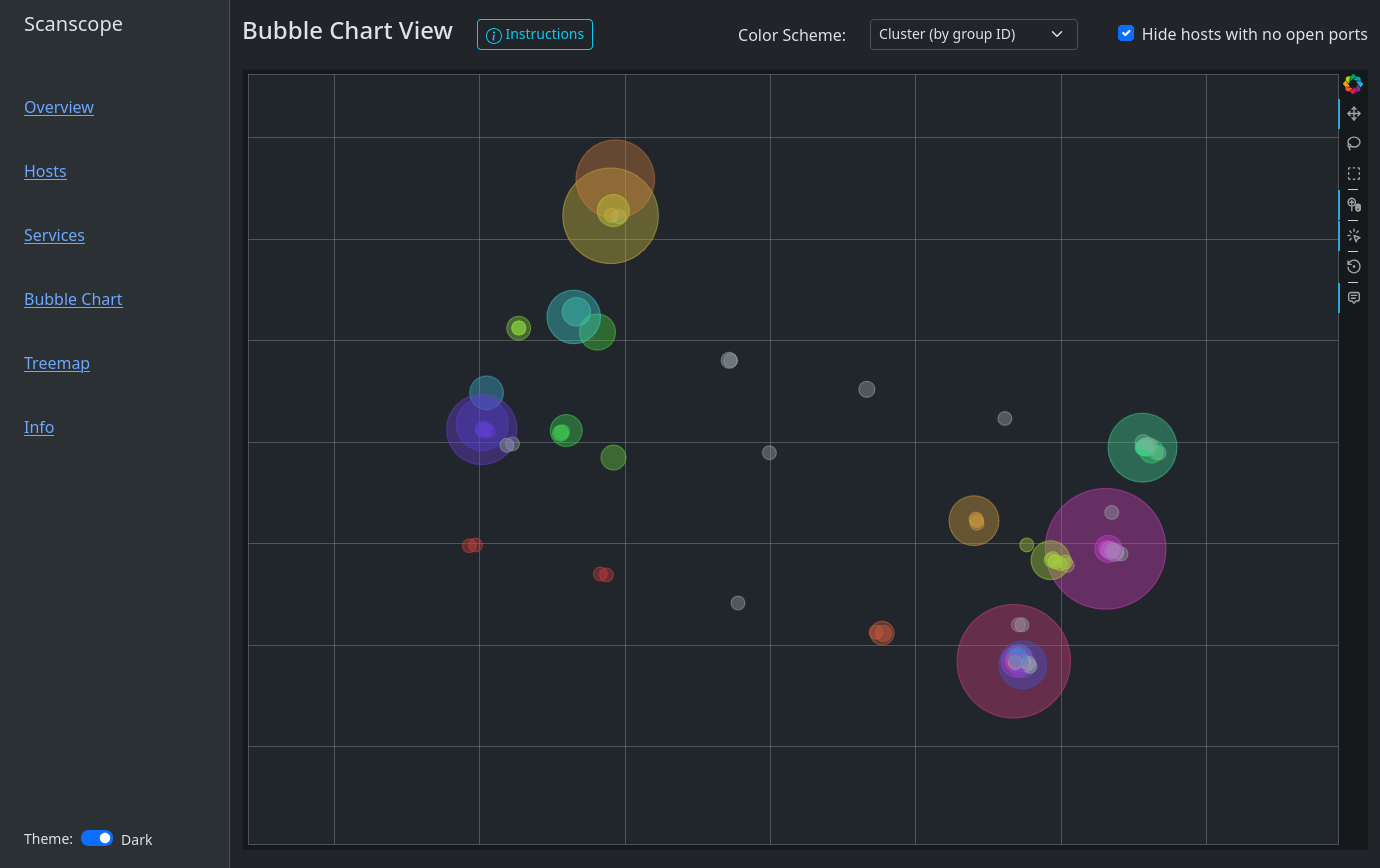
Task: Toggle the Wheel Zoom tool
Action: pyautogui.click(x=1353, y=205)
